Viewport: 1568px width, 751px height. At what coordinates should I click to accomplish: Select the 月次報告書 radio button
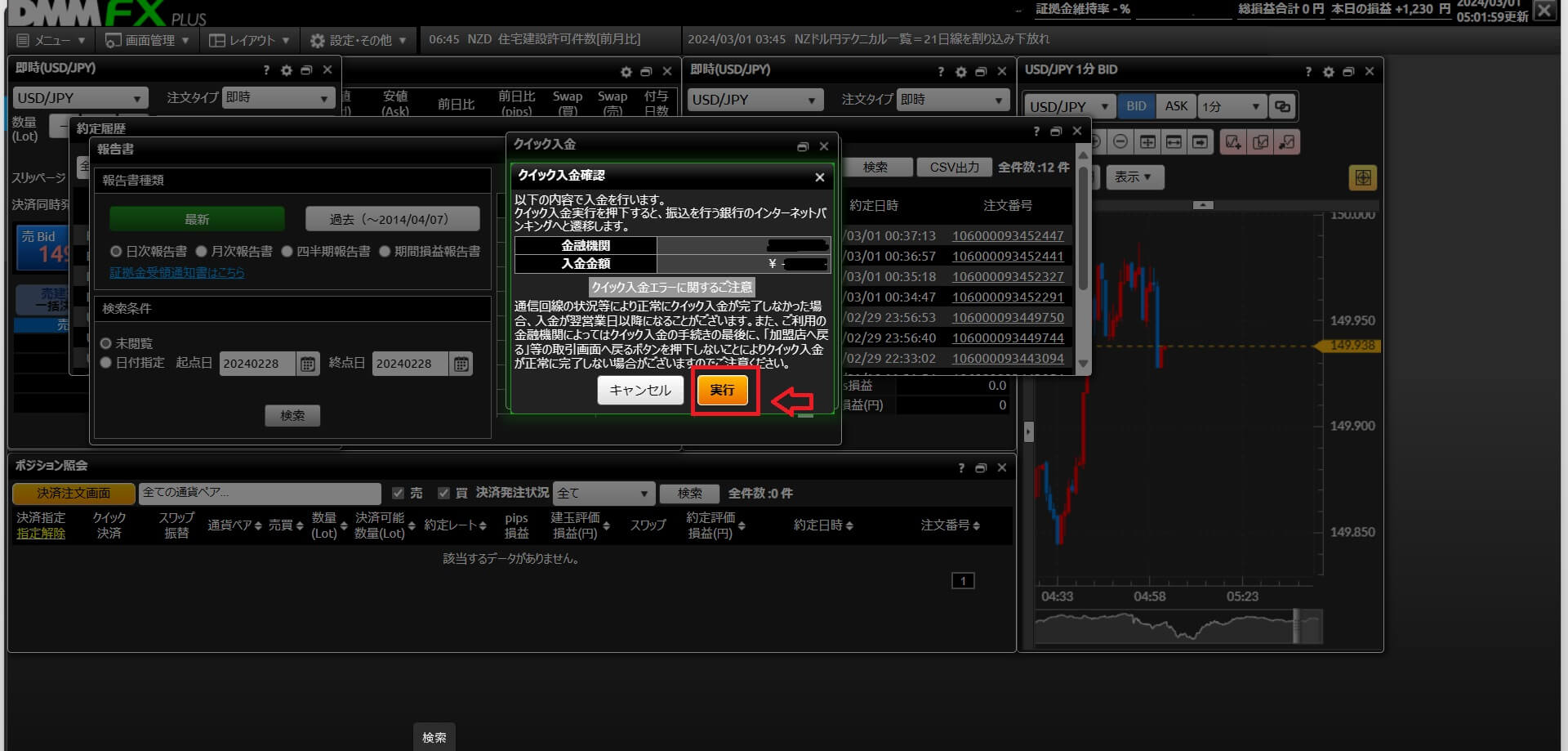click(201, 252)
